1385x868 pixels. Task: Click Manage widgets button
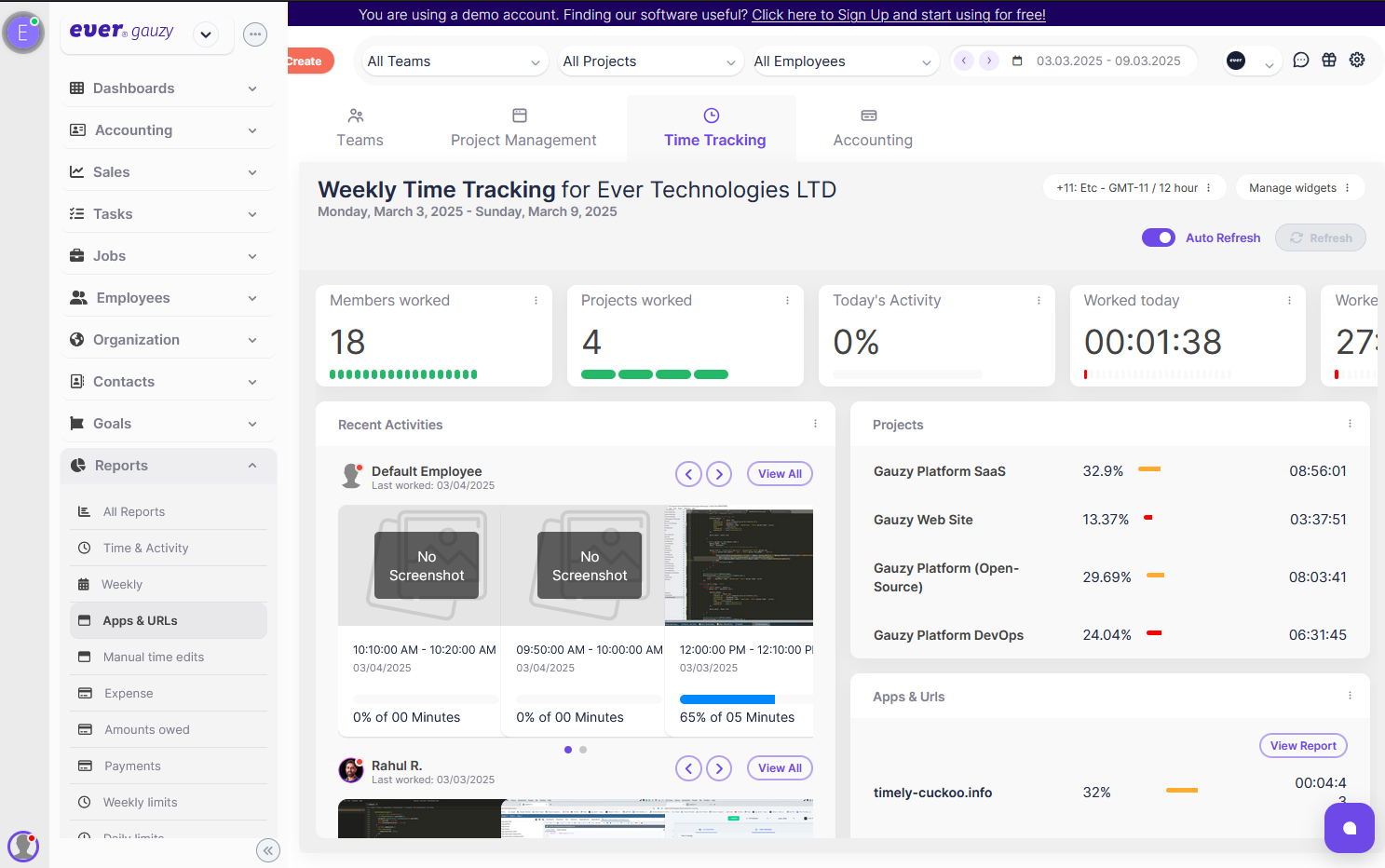[x=1299, y=188]
